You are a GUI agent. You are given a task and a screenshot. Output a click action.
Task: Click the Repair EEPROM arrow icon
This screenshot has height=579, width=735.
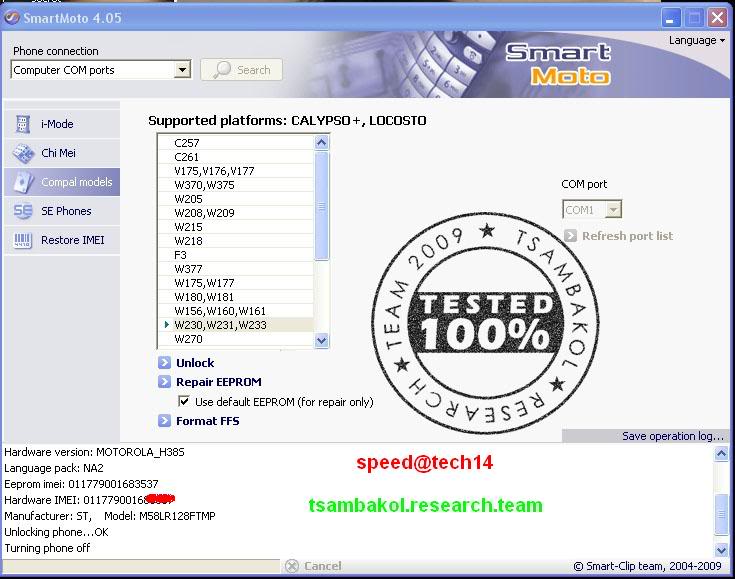(x=164, y=382)
